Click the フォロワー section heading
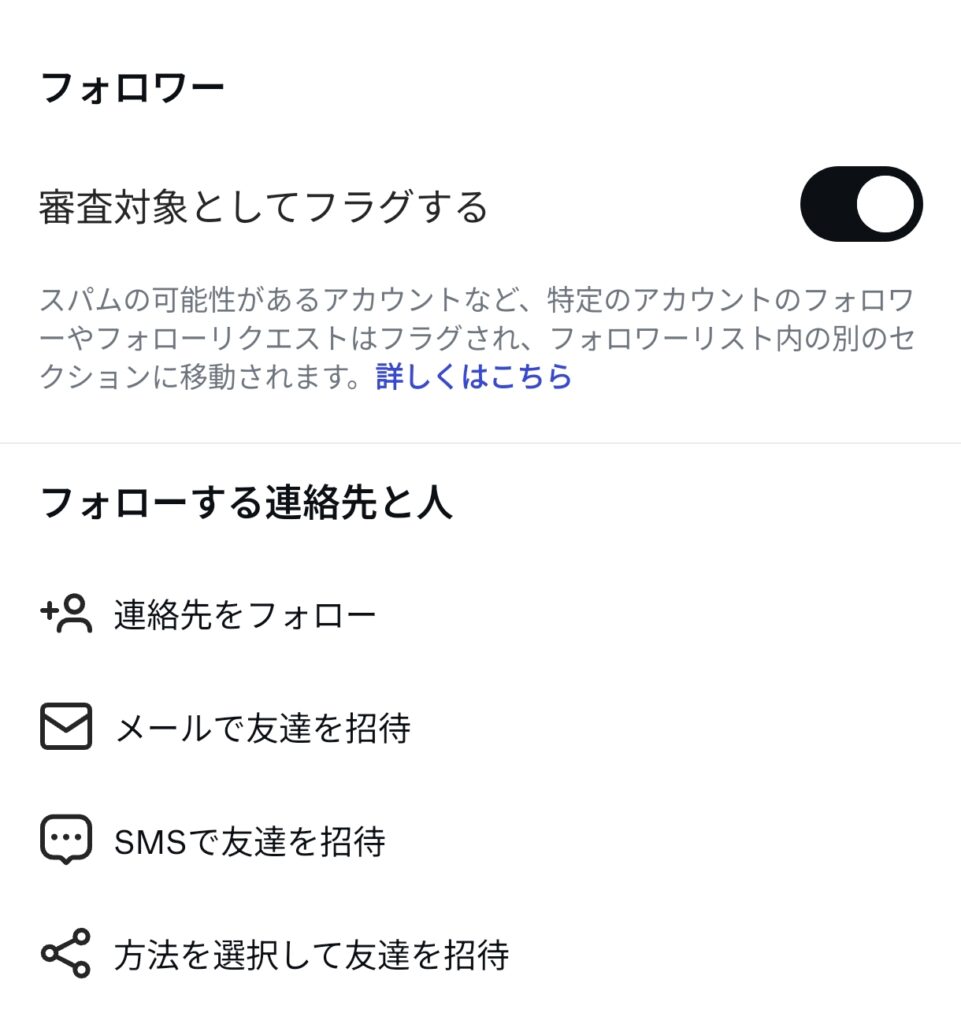961x1024 pixels. pyautogui.click(x=132, y=89)
